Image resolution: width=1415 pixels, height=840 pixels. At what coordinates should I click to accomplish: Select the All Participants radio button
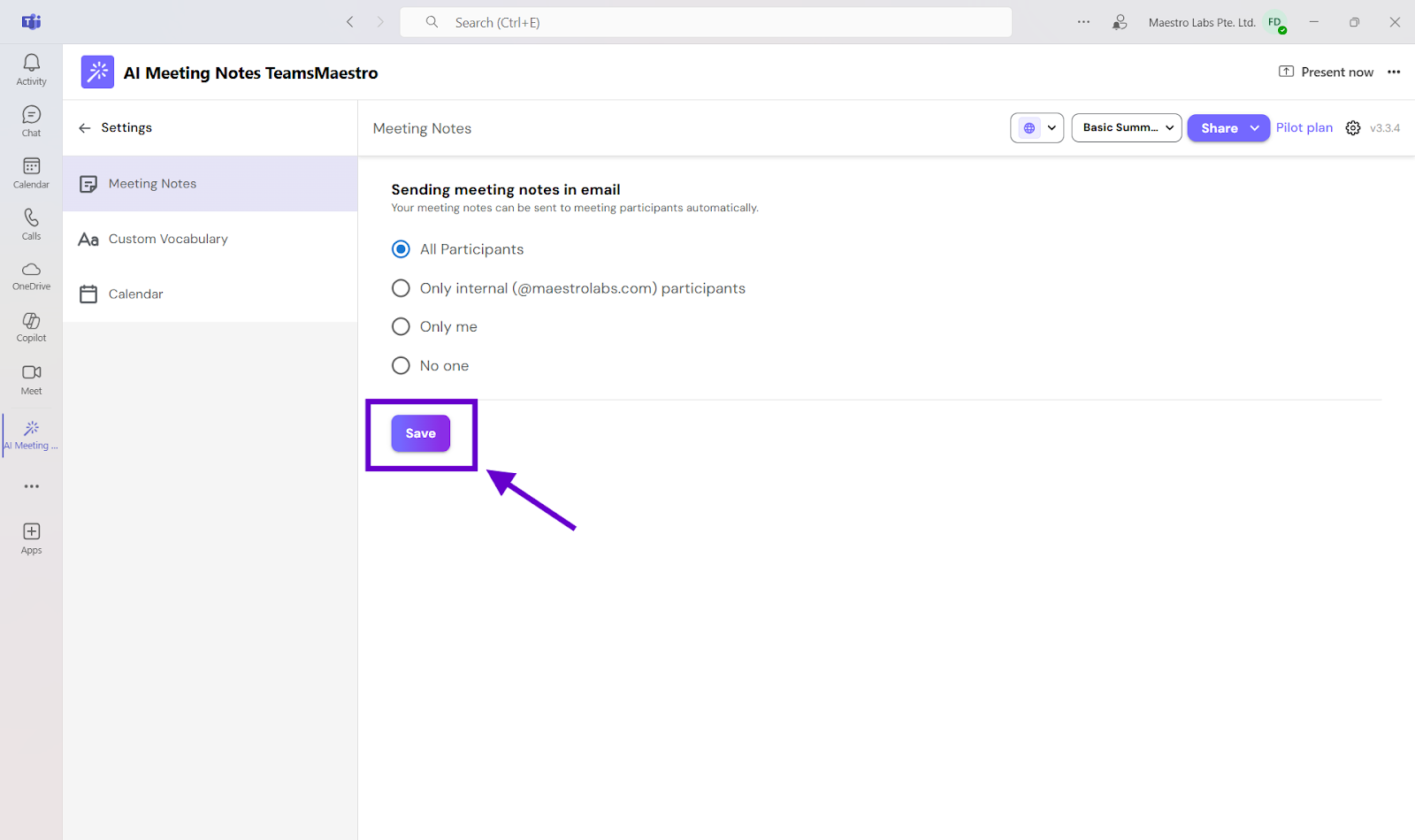pyautogui.click(x=401, y=249)
